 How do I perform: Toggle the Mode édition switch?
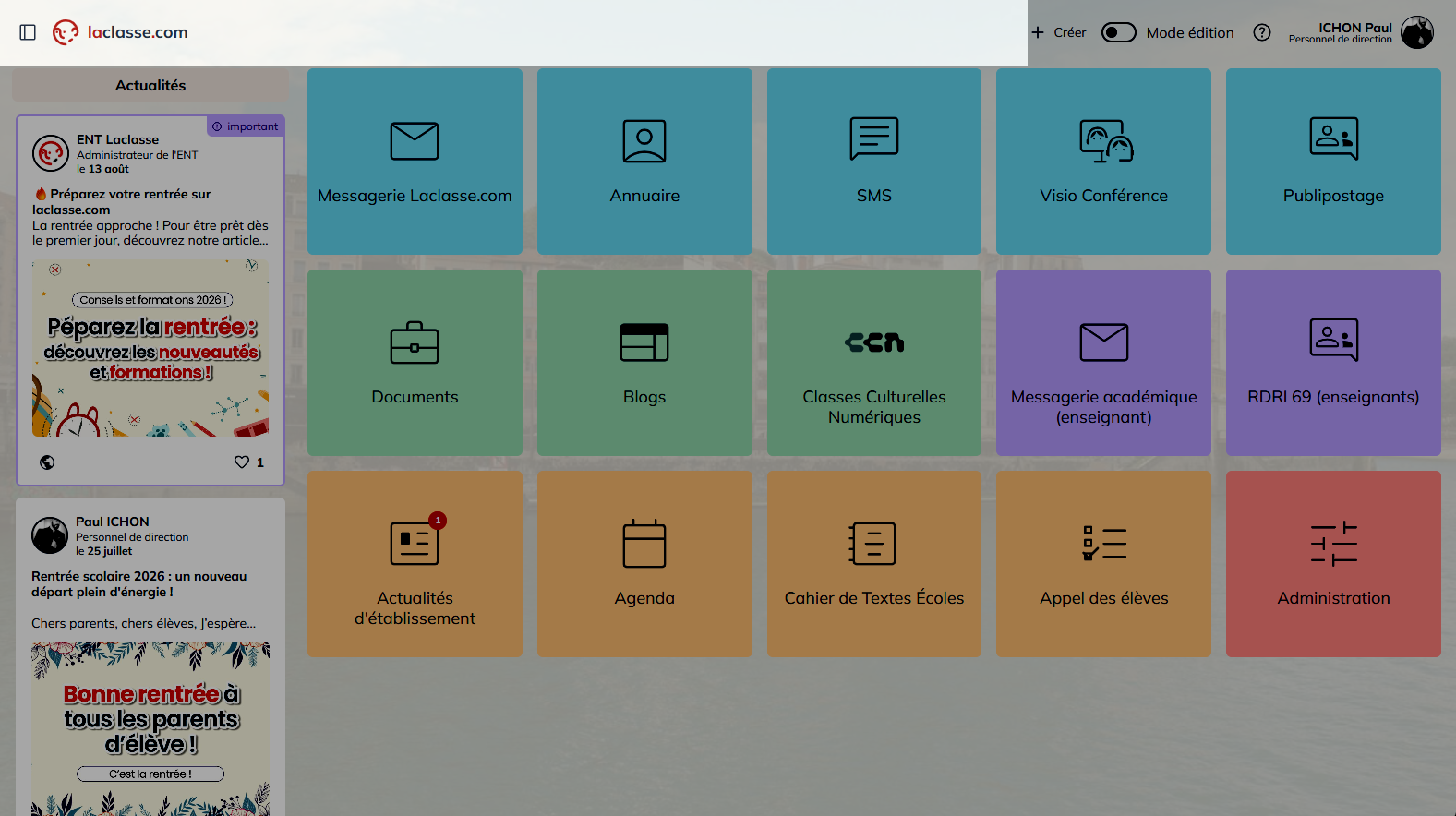pyautogui.click(x=1119, y=32)
